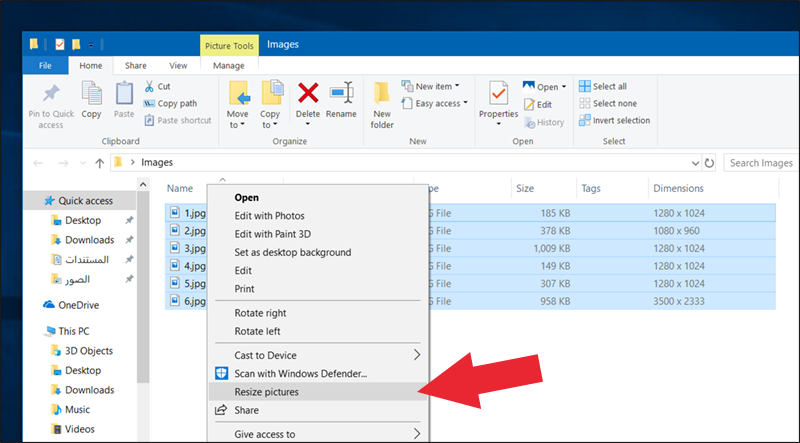Open Videos folder in sidebar

tap(73, 429)
